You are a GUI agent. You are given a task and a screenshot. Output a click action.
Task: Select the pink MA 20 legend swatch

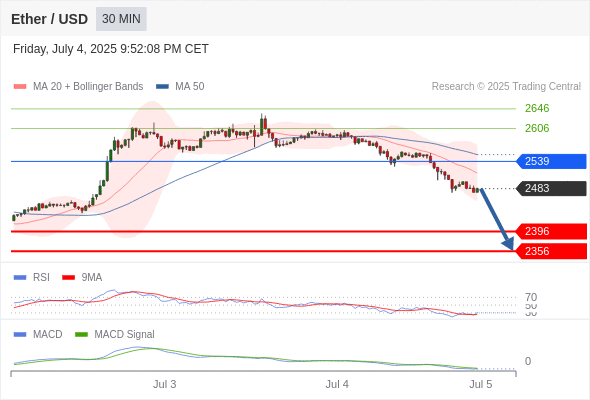point(20,87)
